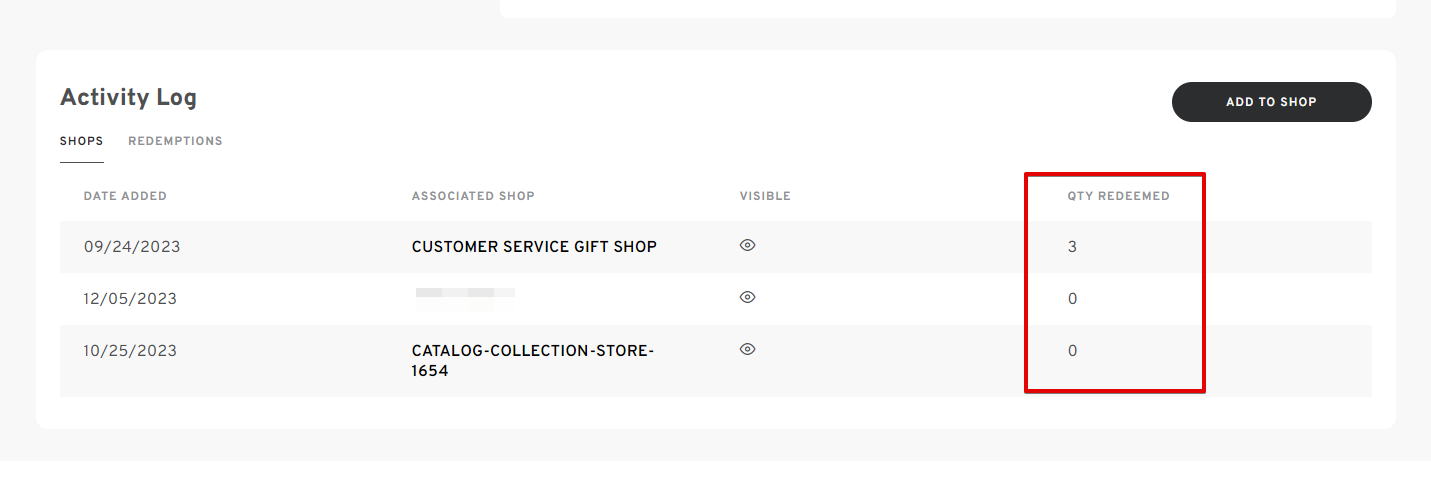Open the blurred shop name on 12/05/2023 row
This screenshot has width=1431, height=479.
click(x=465, y=294)
